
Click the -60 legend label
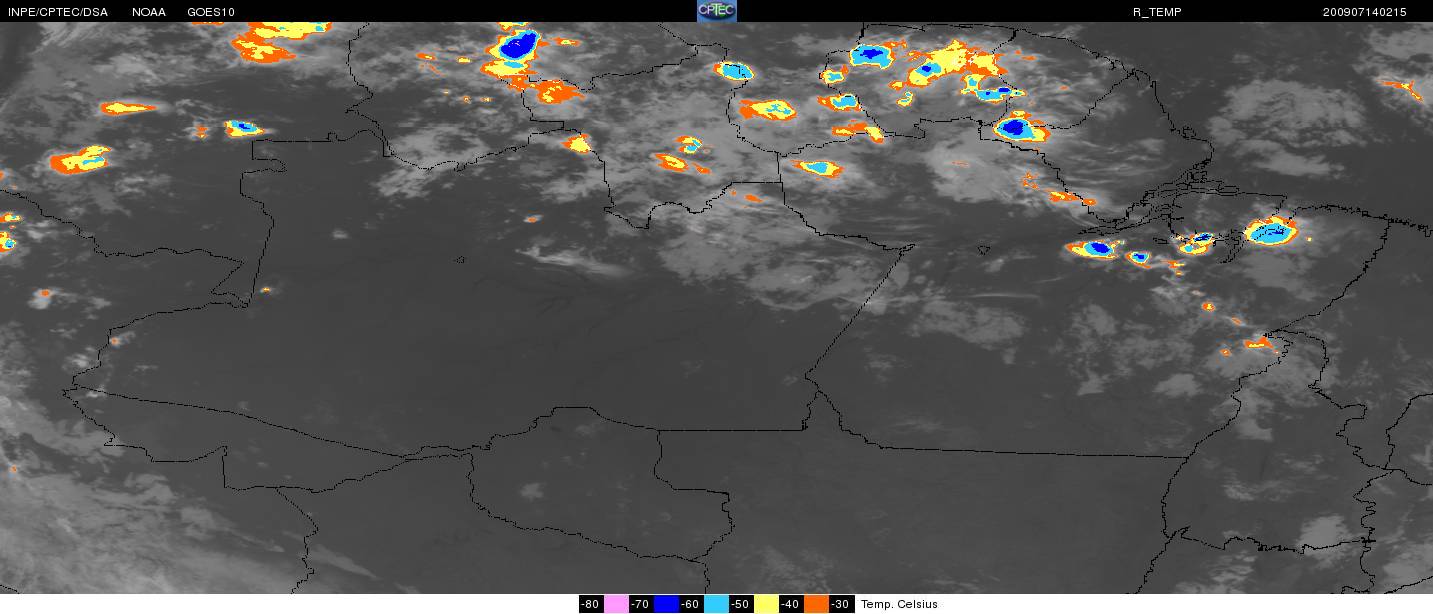point(691,604)
